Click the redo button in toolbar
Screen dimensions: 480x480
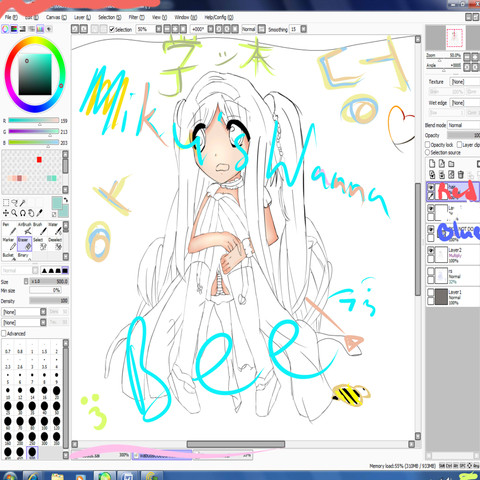tap(84, 29)
